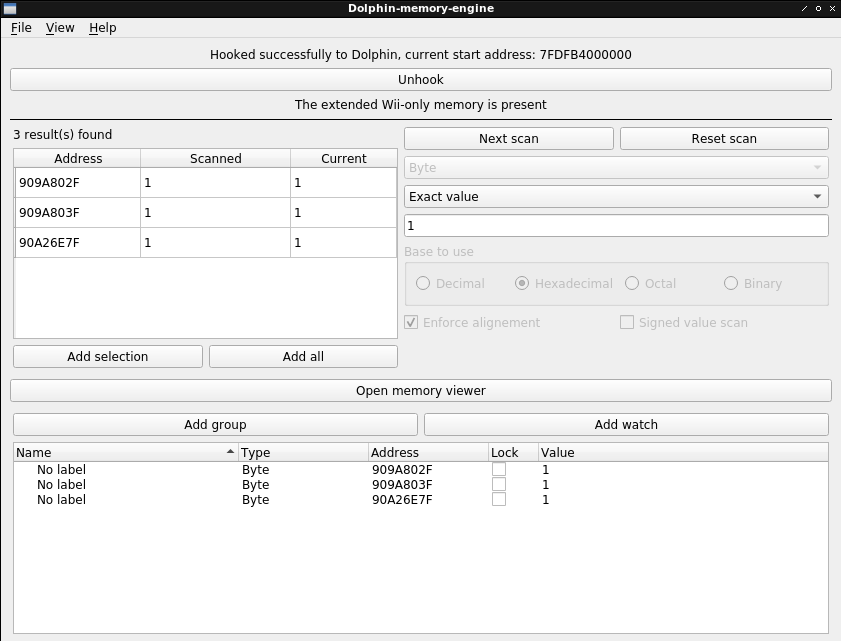Viewport: 841px width, 641px height.
Task: Click Add all button
Action: [303, 357]
